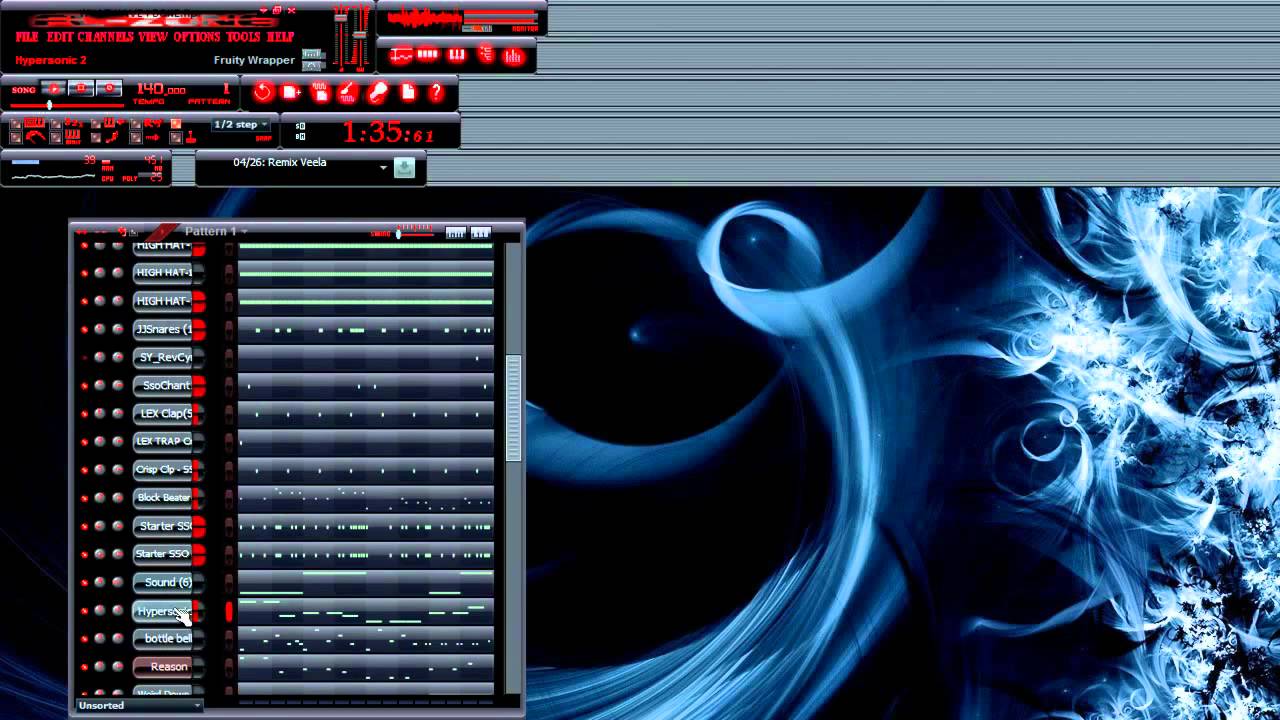This screenshot has height=720, width=1280.
Task: Mute the Block Beater channel
Action: click(84, 497)
